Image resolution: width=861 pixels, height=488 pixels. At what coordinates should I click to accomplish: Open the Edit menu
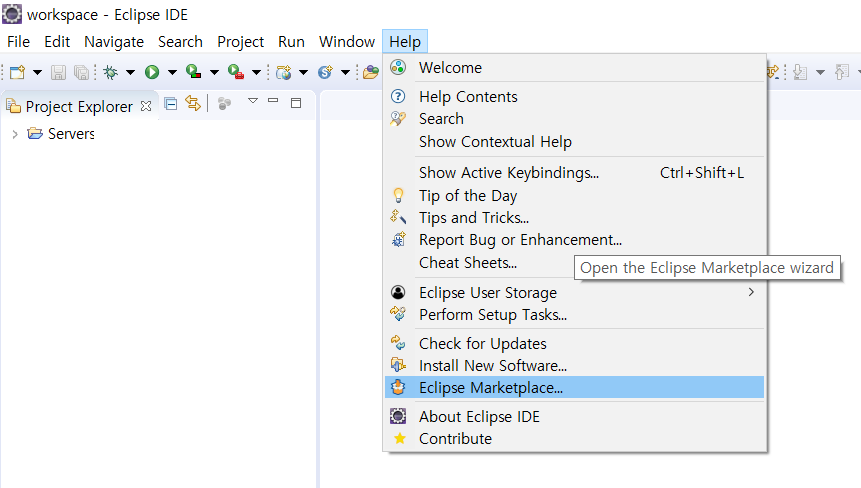click(57, 42)
